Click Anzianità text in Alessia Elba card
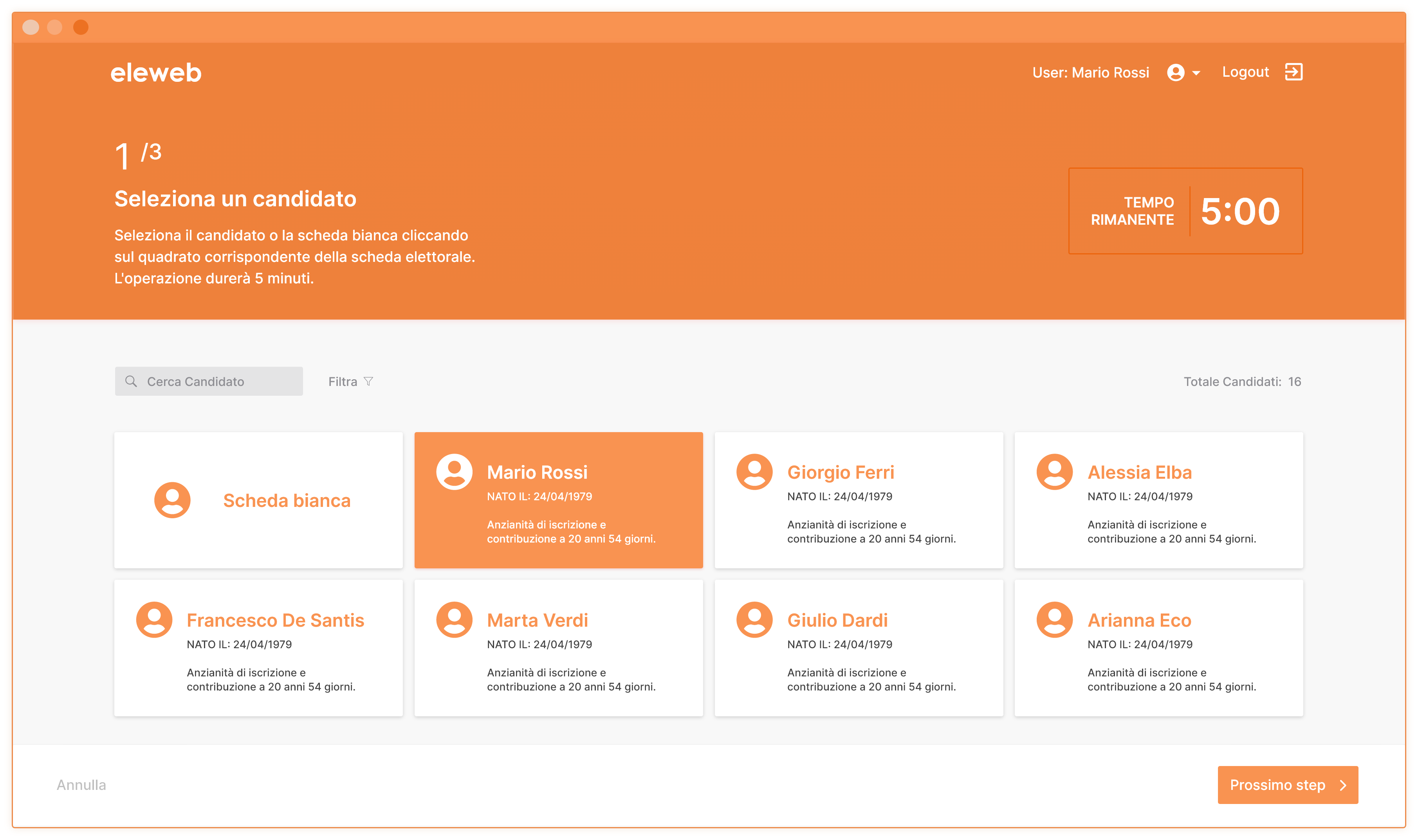 click(x=1171, y=532)
